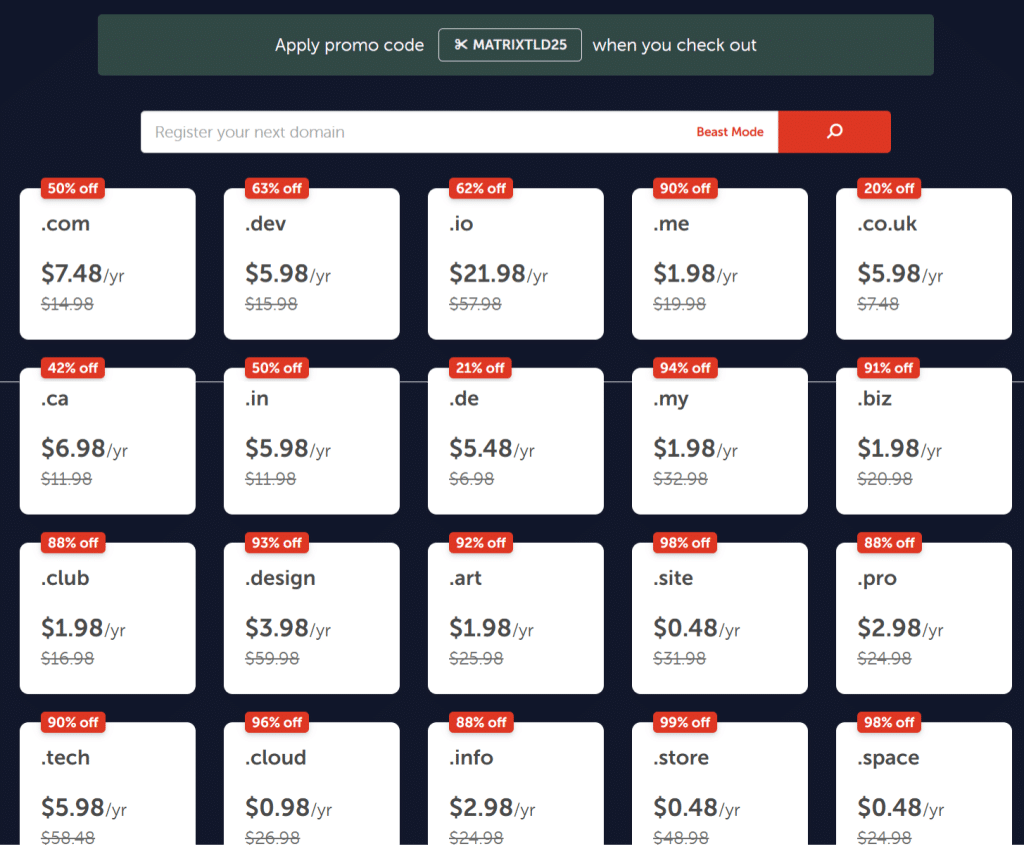Select the .cloud domain deal
Screen dimensions: 1024x849
point(311,790)
